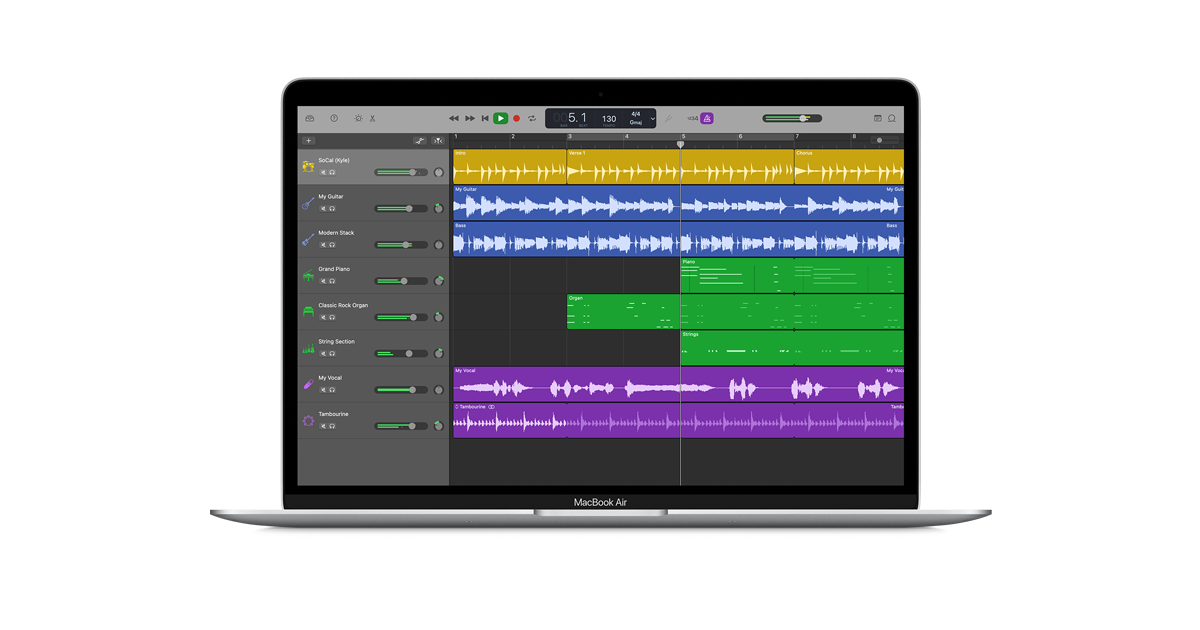Mute the My Guitar track

pyautogui.click(x=323, y=209)
